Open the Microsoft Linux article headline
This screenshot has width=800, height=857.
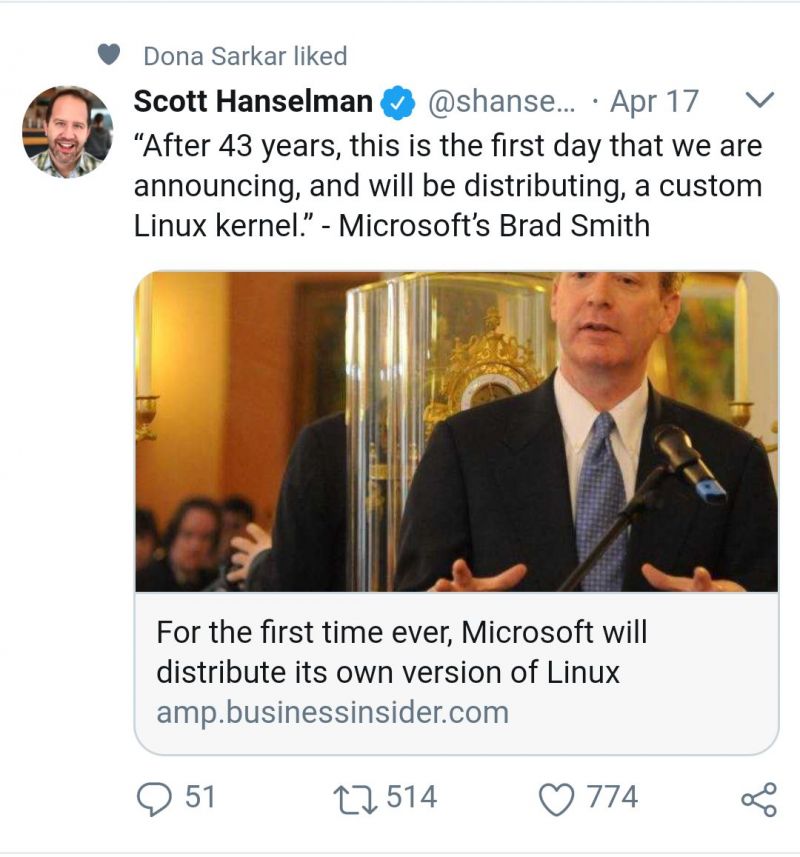[401, 652]
